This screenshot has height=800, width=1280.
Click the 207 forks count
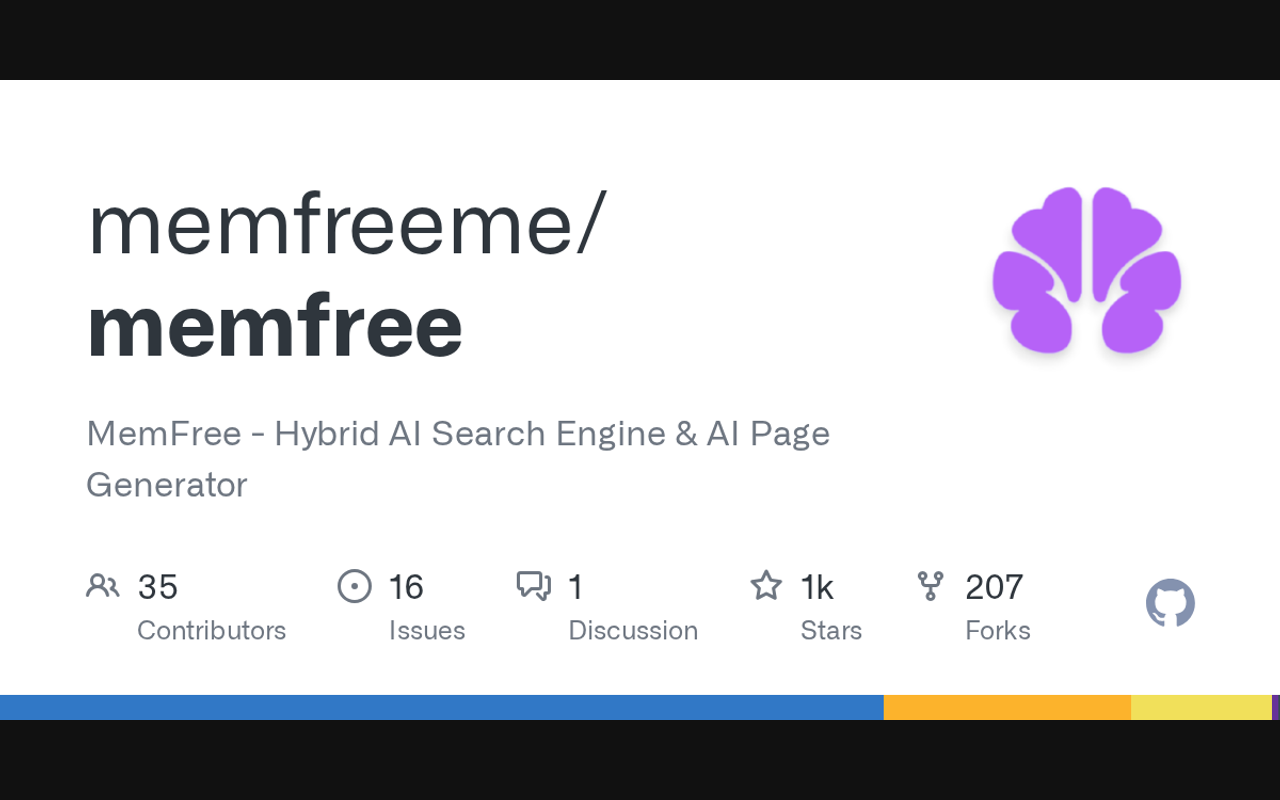(994, 587)
